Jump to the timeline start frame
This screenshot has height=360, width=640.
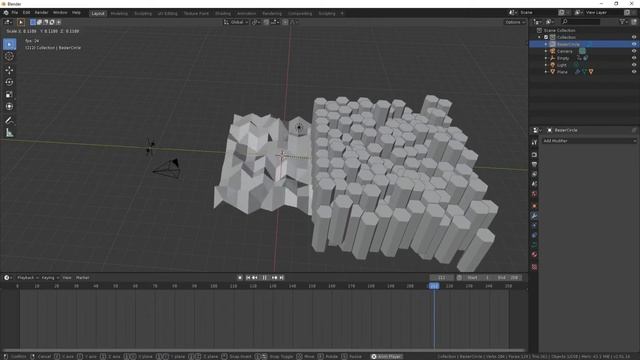point(248,278)
